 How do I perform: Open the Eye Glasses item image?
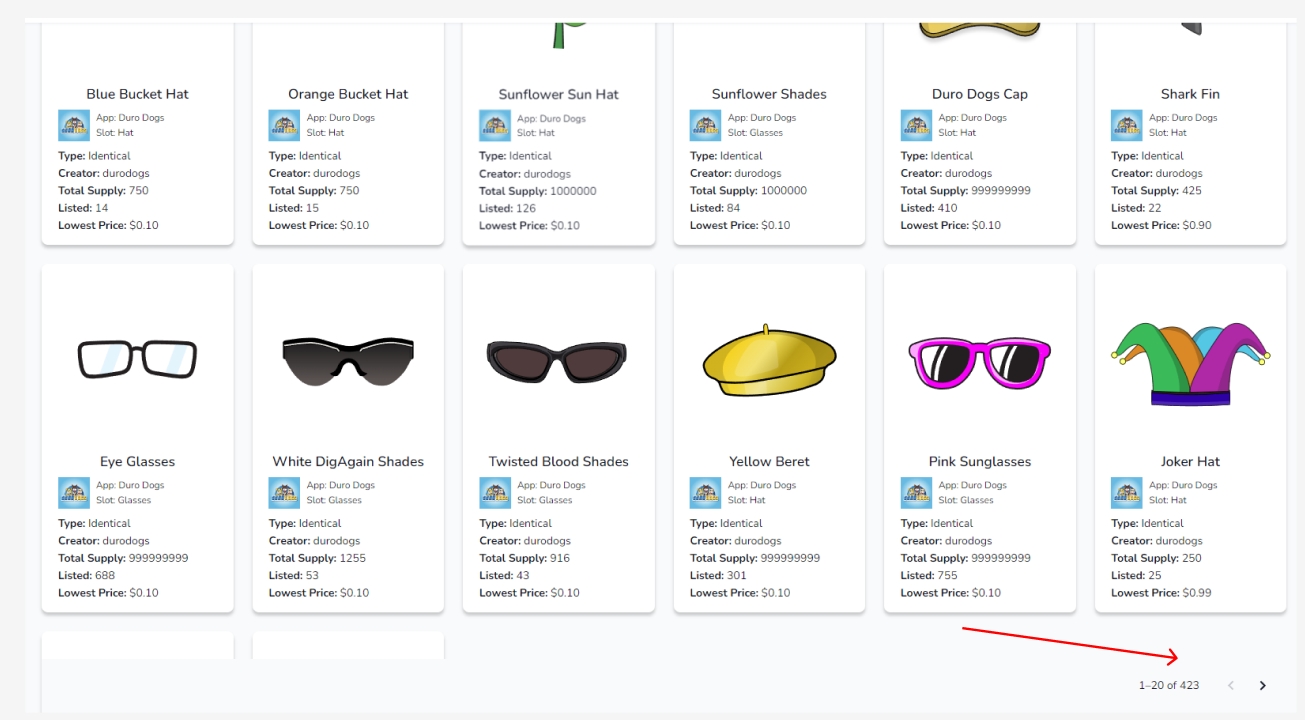pyautogui.click(x=138, y=359)
